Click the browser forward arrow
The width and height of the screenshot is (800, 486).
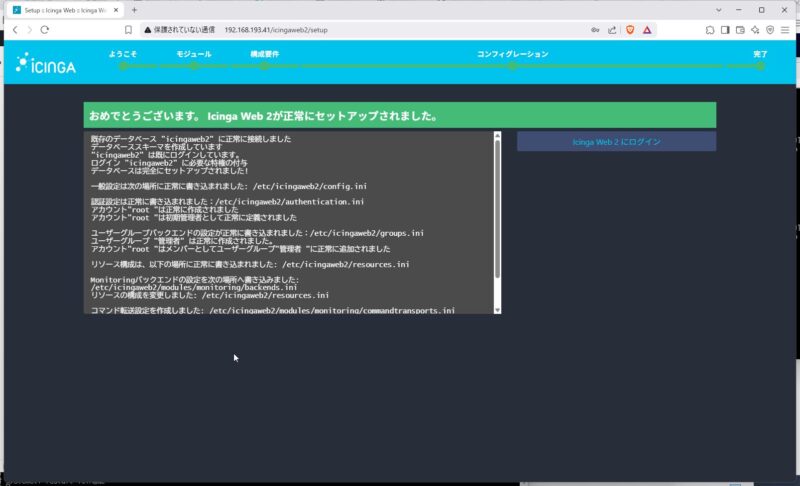tap(30, 30)
